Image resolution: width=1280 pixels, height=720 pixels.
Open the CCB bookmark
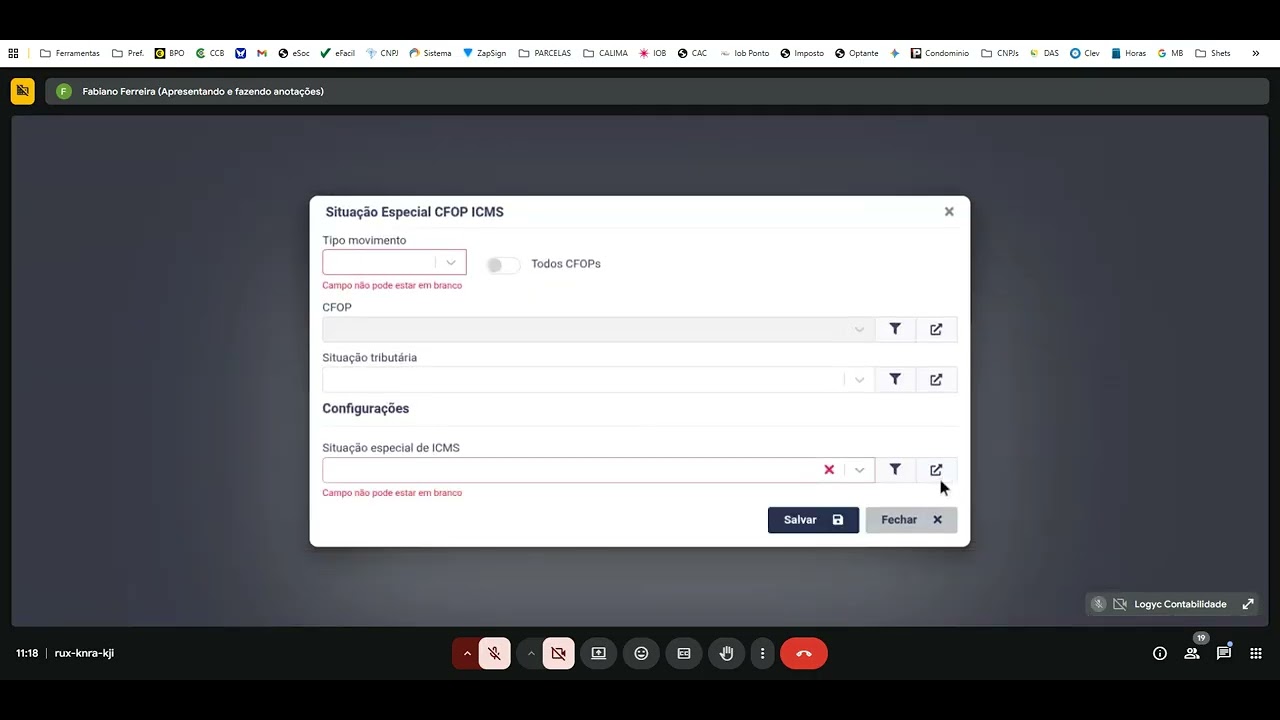pos(210,53)
